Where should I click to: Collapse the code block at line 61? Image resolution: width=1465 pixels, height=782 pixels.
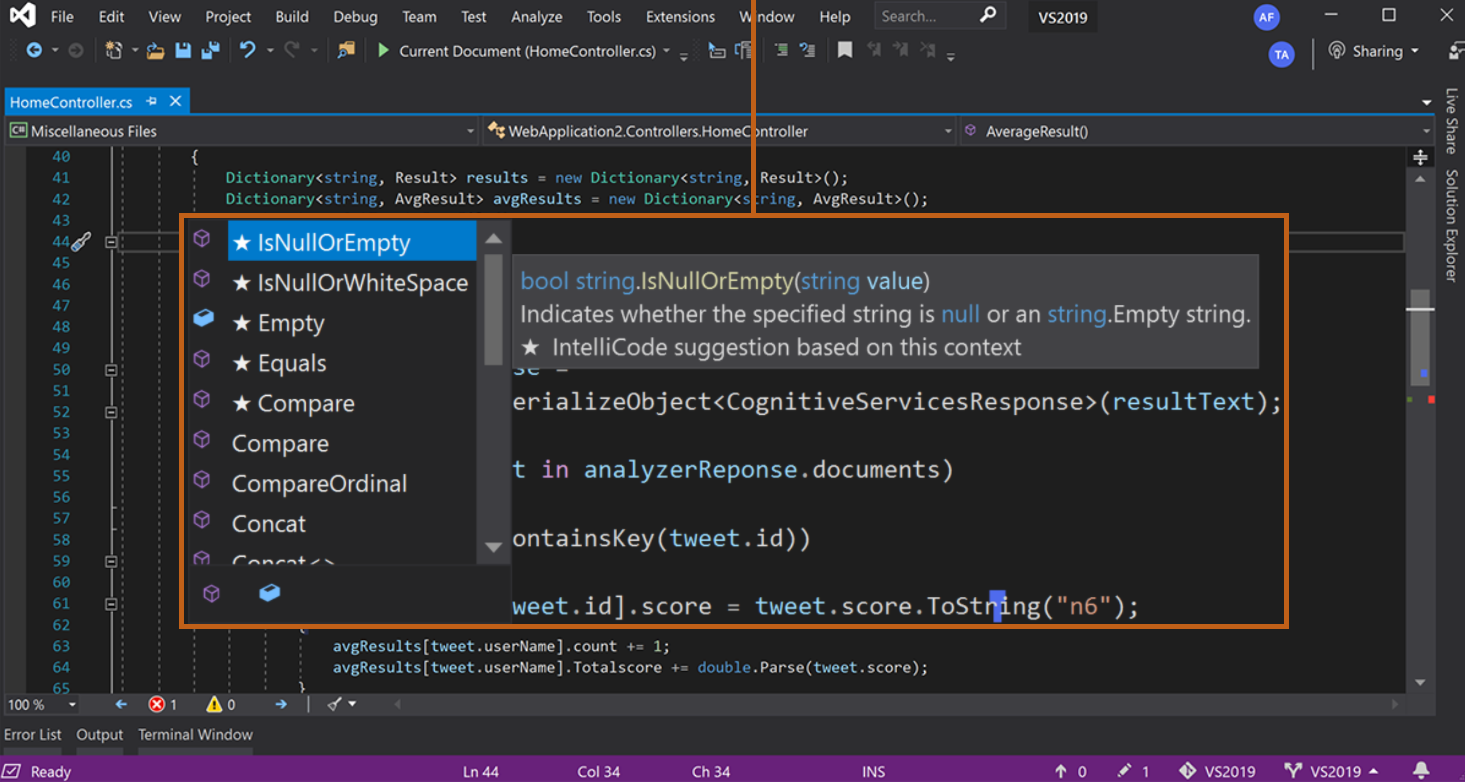click(x=111, y=603)
